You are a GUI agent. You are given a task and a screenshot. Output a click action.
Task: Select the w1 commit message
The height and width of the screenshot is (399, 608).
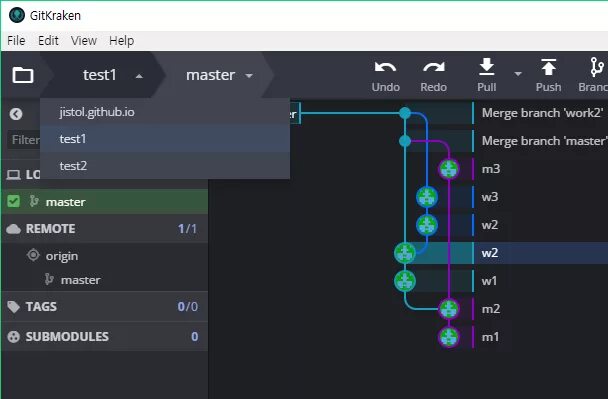click(489, 281)
